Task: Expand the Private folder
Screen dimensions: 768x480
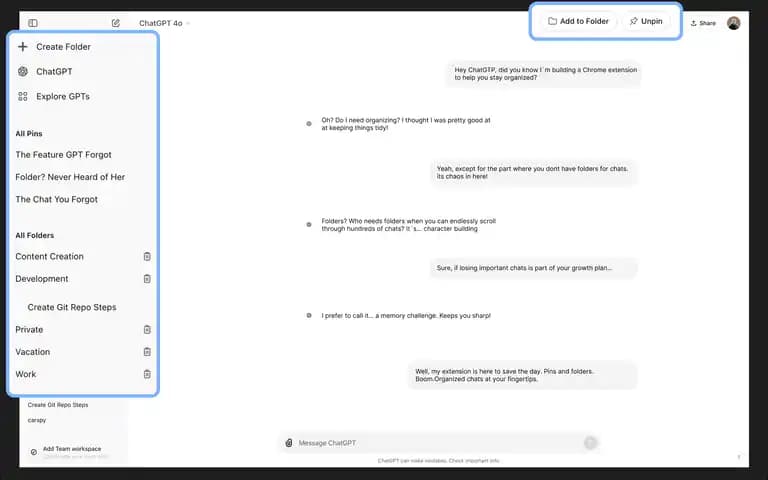Action: (x=29, y=330)
